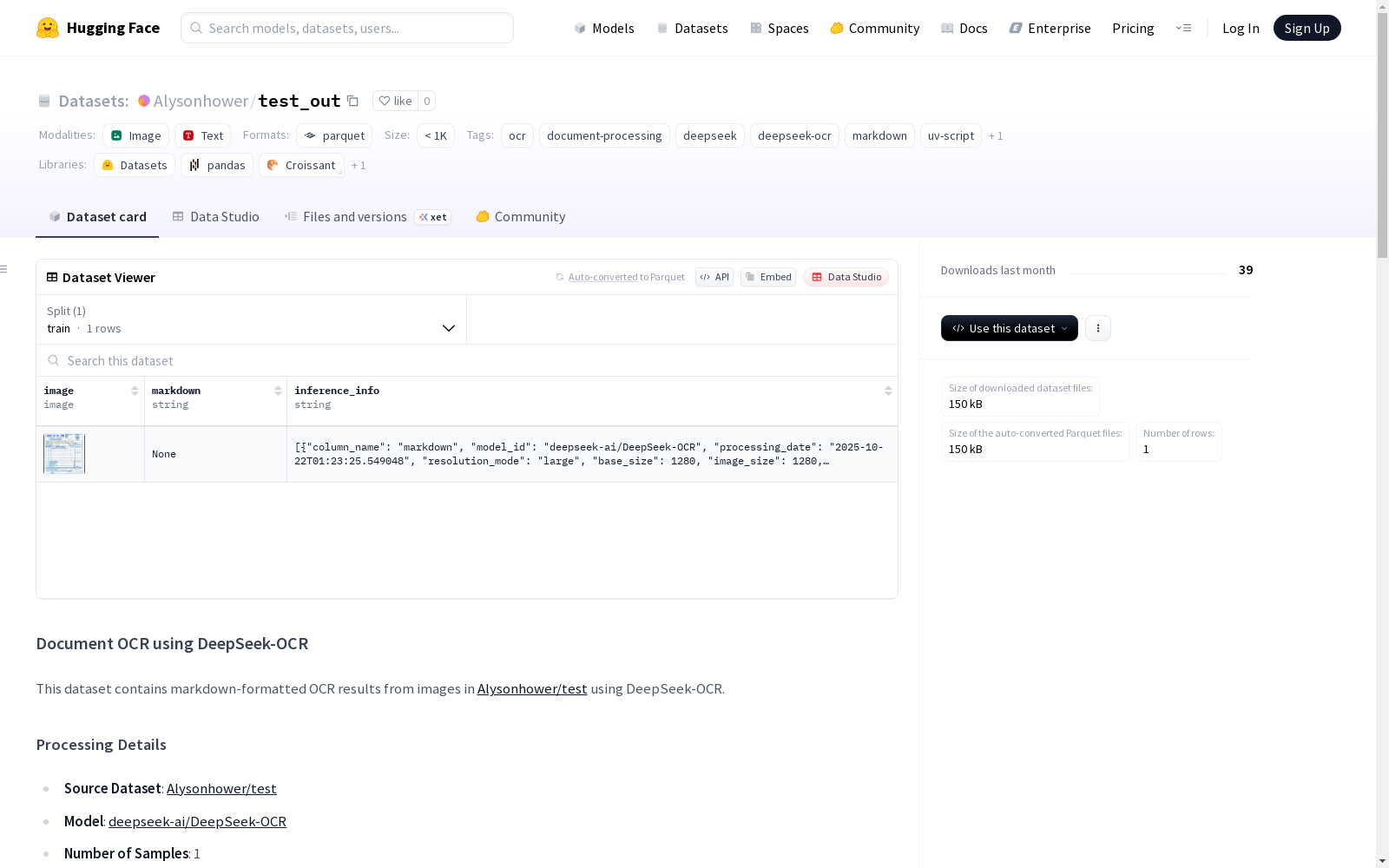The image size is (1389, 868).
Task: Click the uv-script tag
Action: 951,135
